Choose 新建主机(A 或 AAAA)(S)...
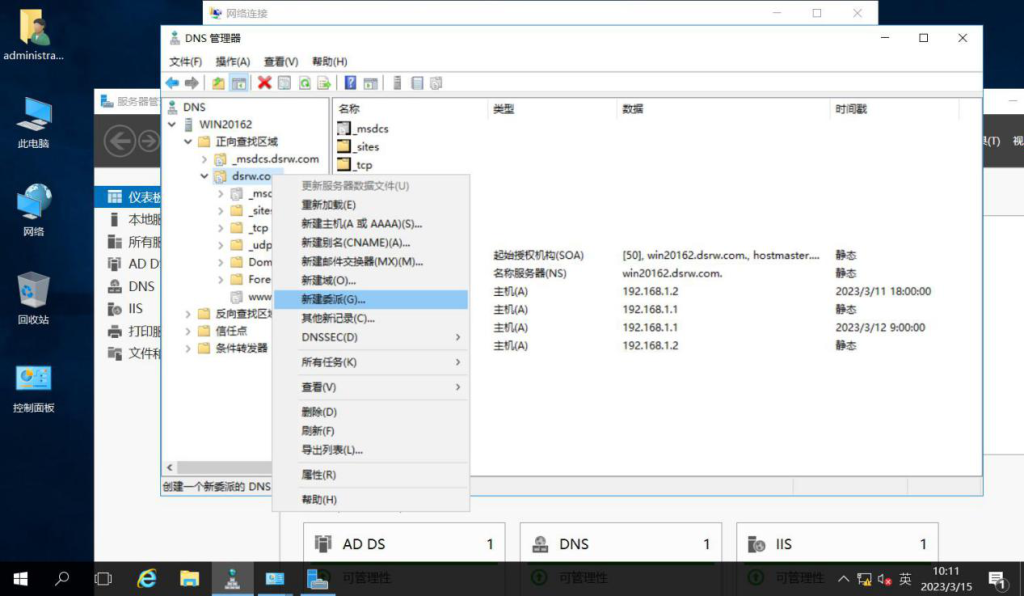 tap(370, 224)
